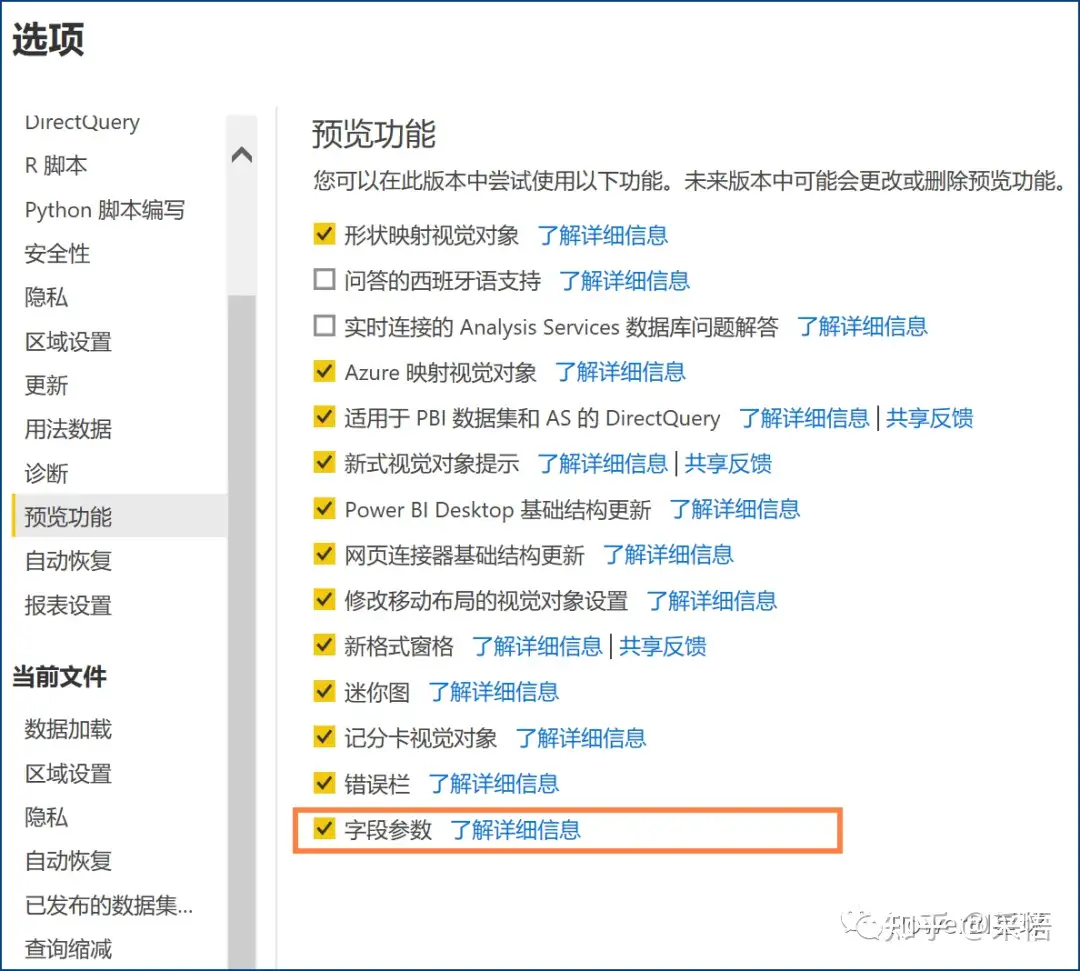1080x971 pixels.
Task: Enable 实时连接的 Analysis Services 数据库问题解答 checkbox
Action: 324,325
